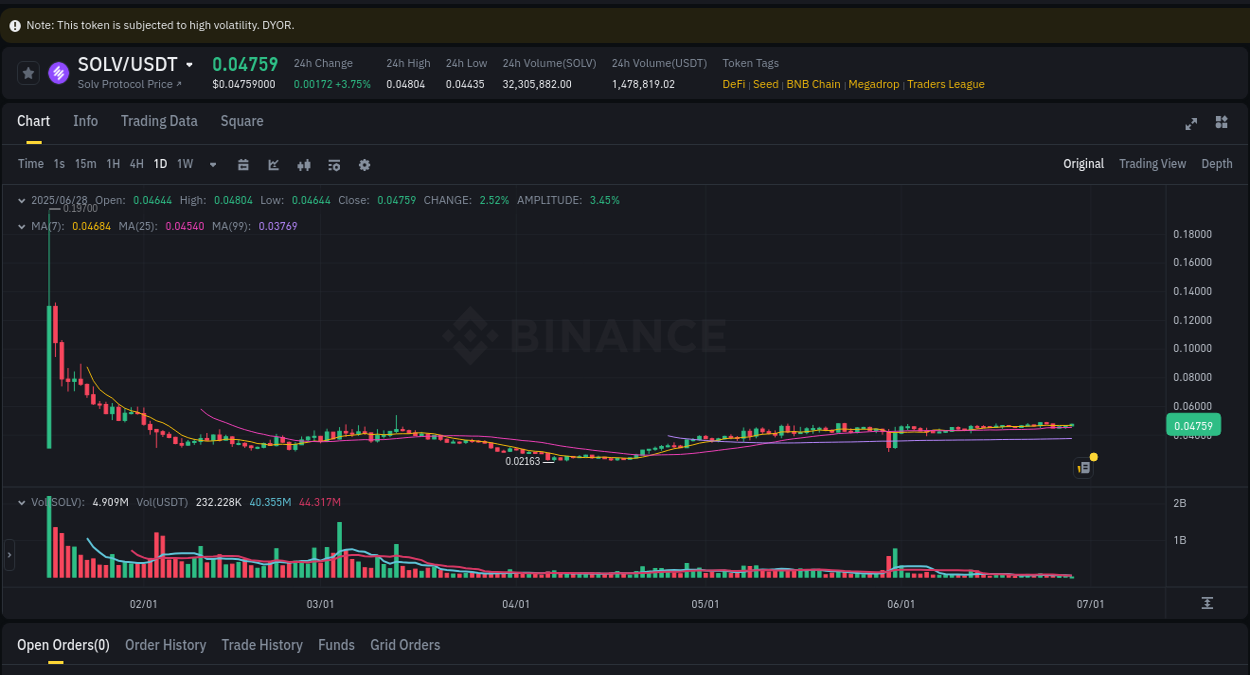Screen dimensions: 1250x675
Task: Expand the chart to fullscreen with arrows icon
Action: (1191, 124)
